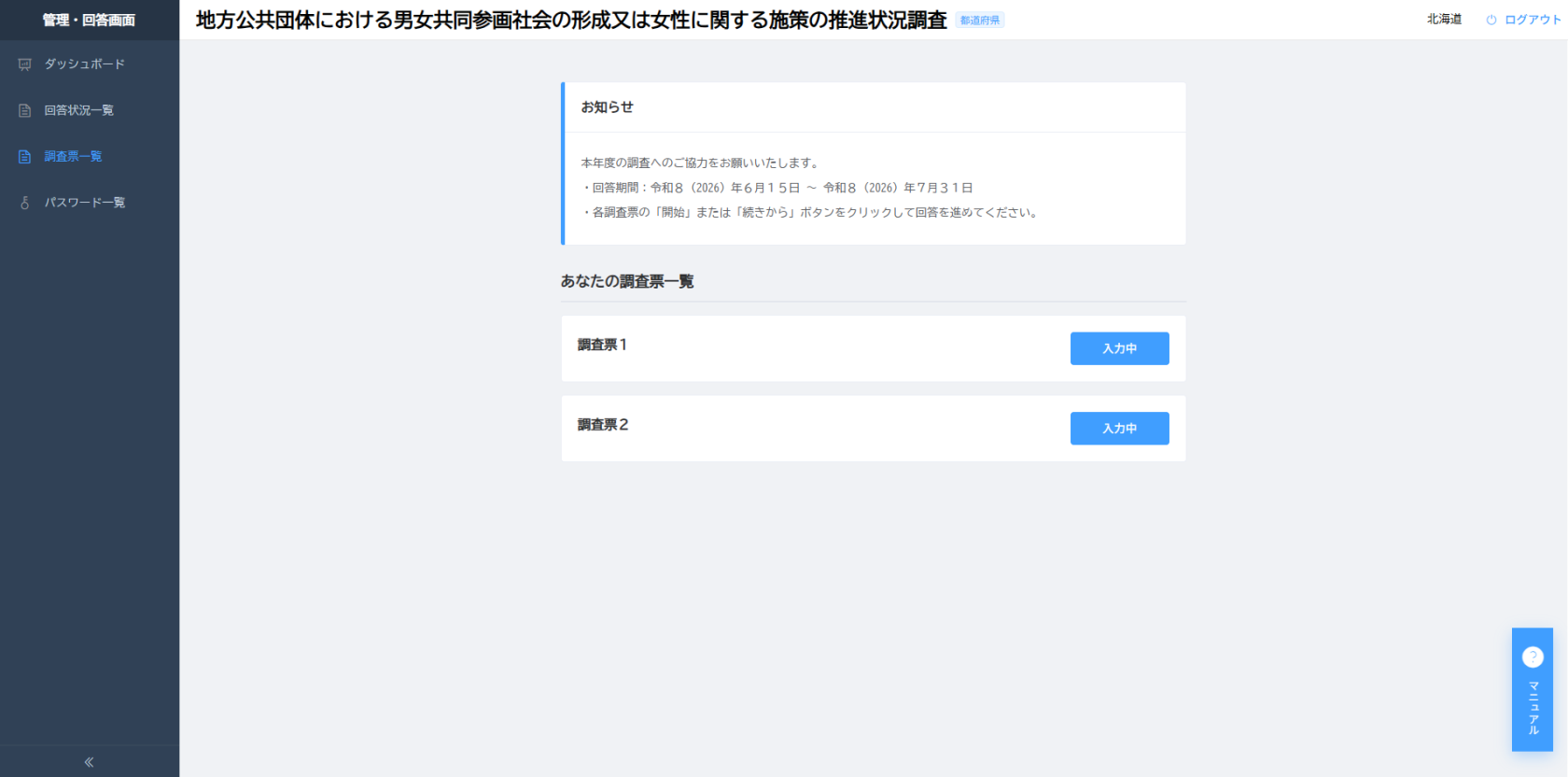Click 入力中 button for 調査票1
This screenshot has height=777, width=1568.
click(1119, 348)
